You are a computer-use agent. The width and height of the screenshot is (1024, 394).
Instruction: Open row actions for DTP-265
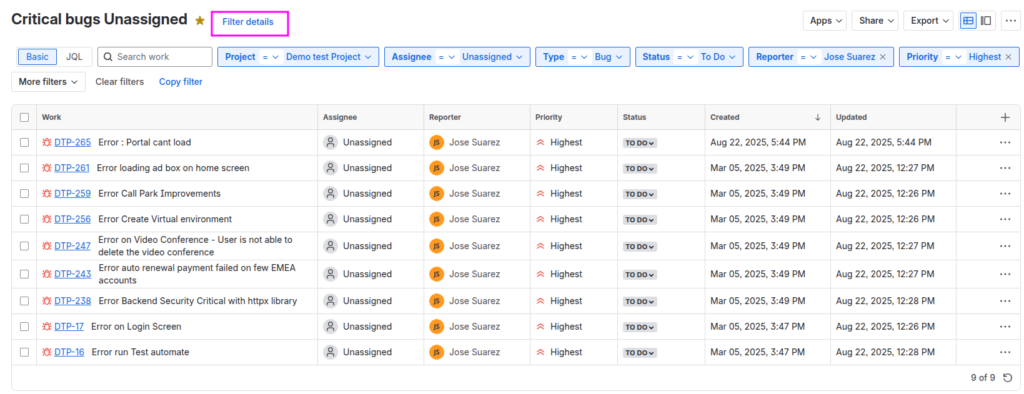[1005, 142]
